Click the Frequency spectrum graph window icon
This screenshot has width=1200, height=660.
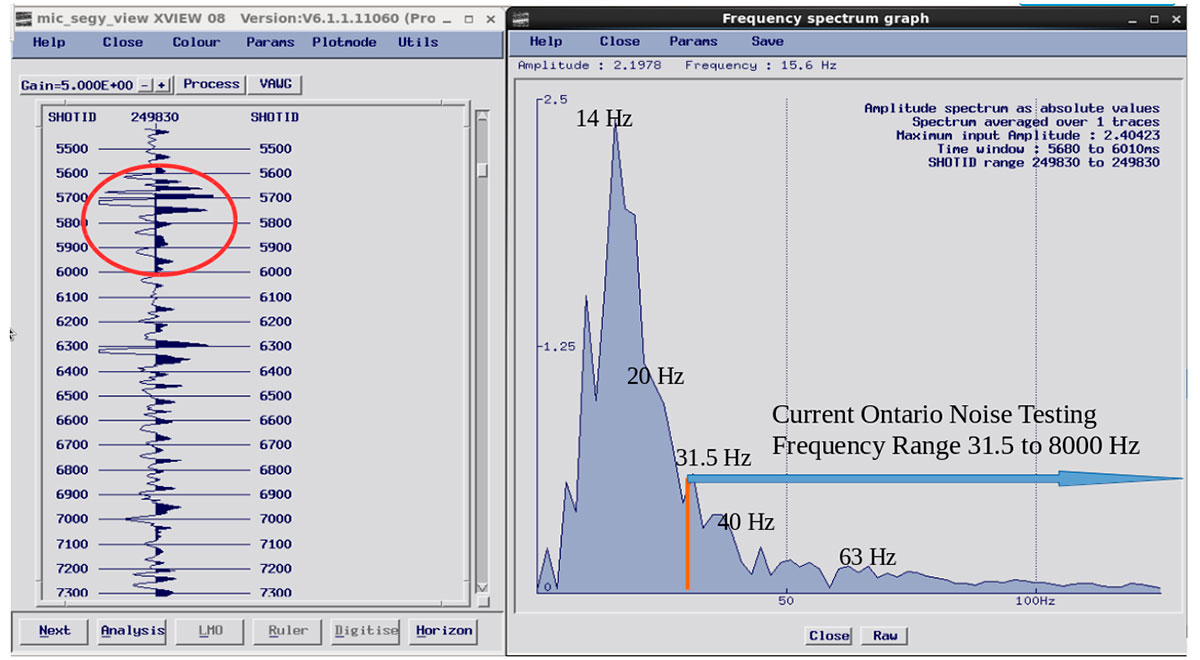coord(519,19)
